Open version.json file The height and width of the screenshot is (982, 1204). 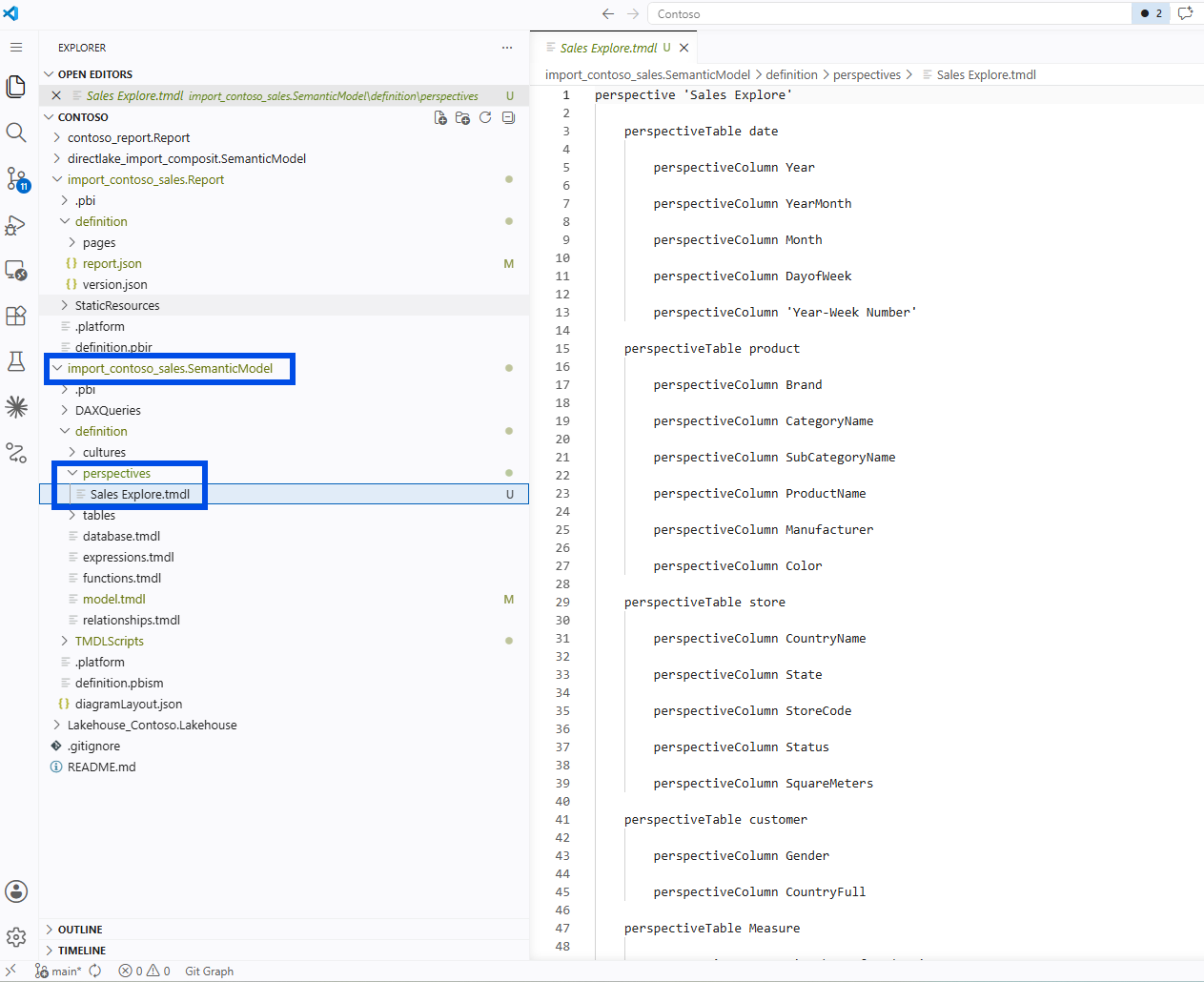tap(114, 284)
